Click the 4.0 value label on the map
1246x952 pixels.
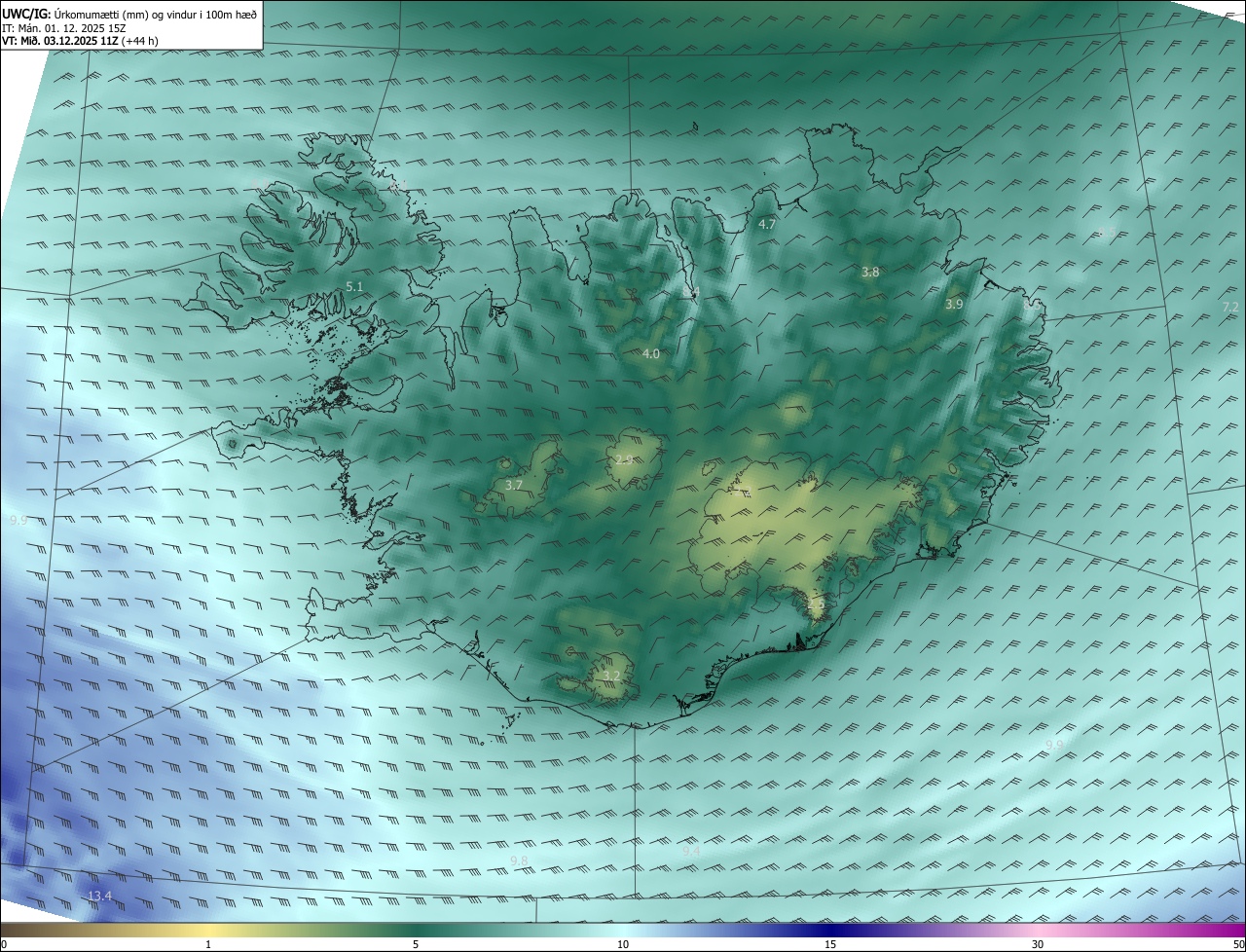click(651, 353)
